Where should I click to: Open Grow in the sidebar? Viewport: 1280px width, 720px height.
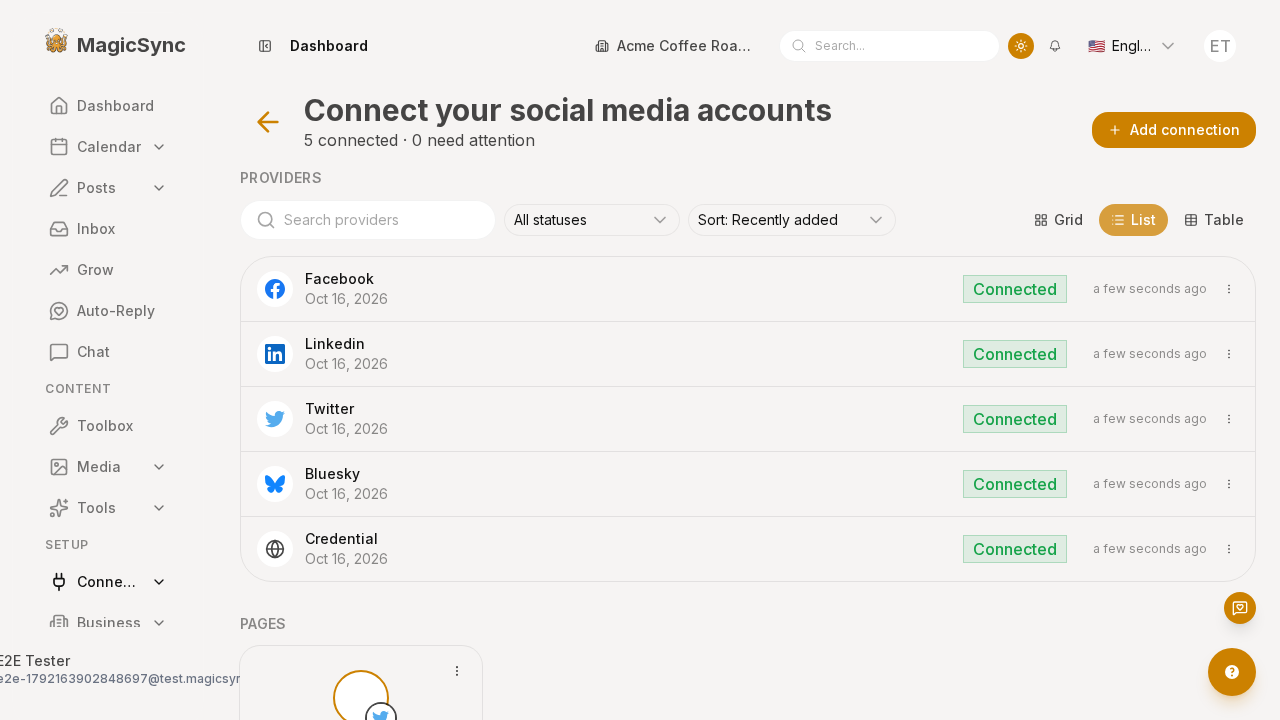[x=108, y=270]
